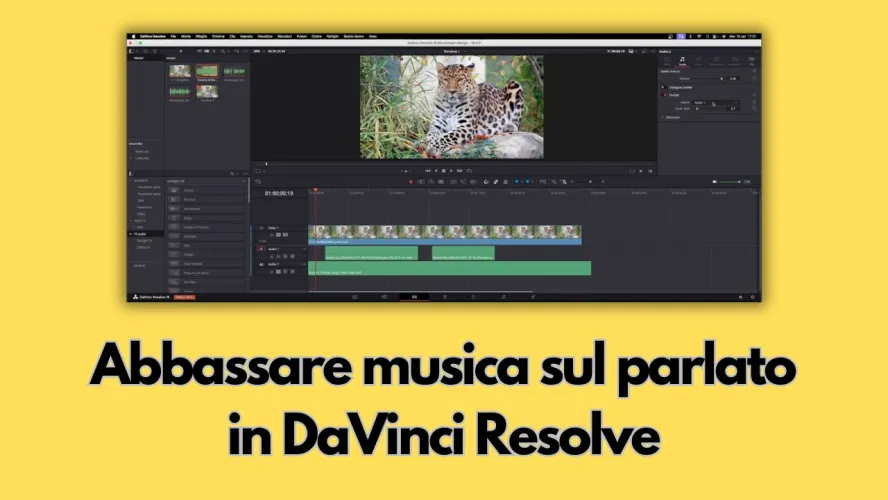The image size is (888, 500).
Task: Adjust the Duck level slider
Action: (x=711, y=109)
